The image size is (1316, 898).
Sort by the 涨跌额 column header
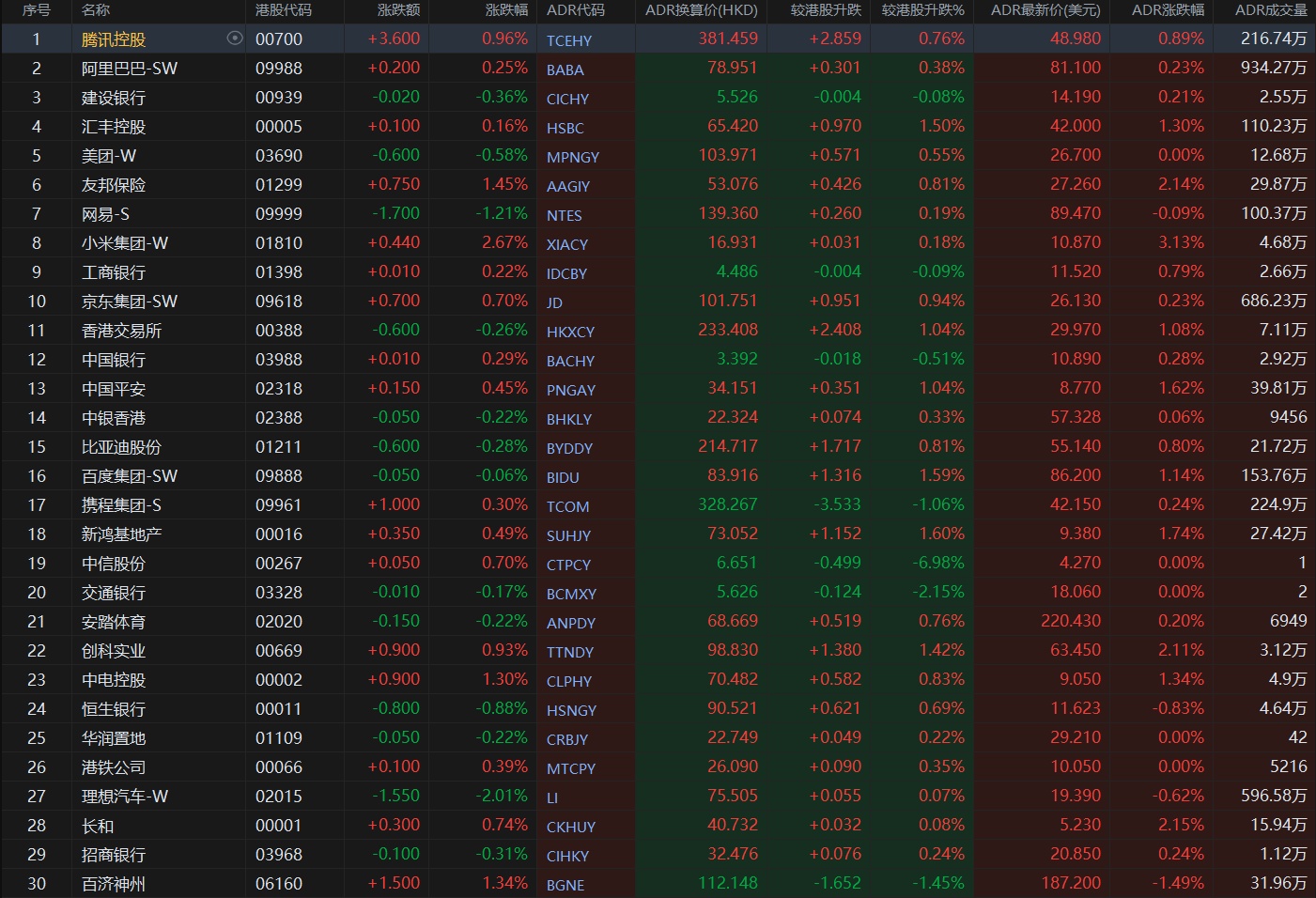point(398,10)
